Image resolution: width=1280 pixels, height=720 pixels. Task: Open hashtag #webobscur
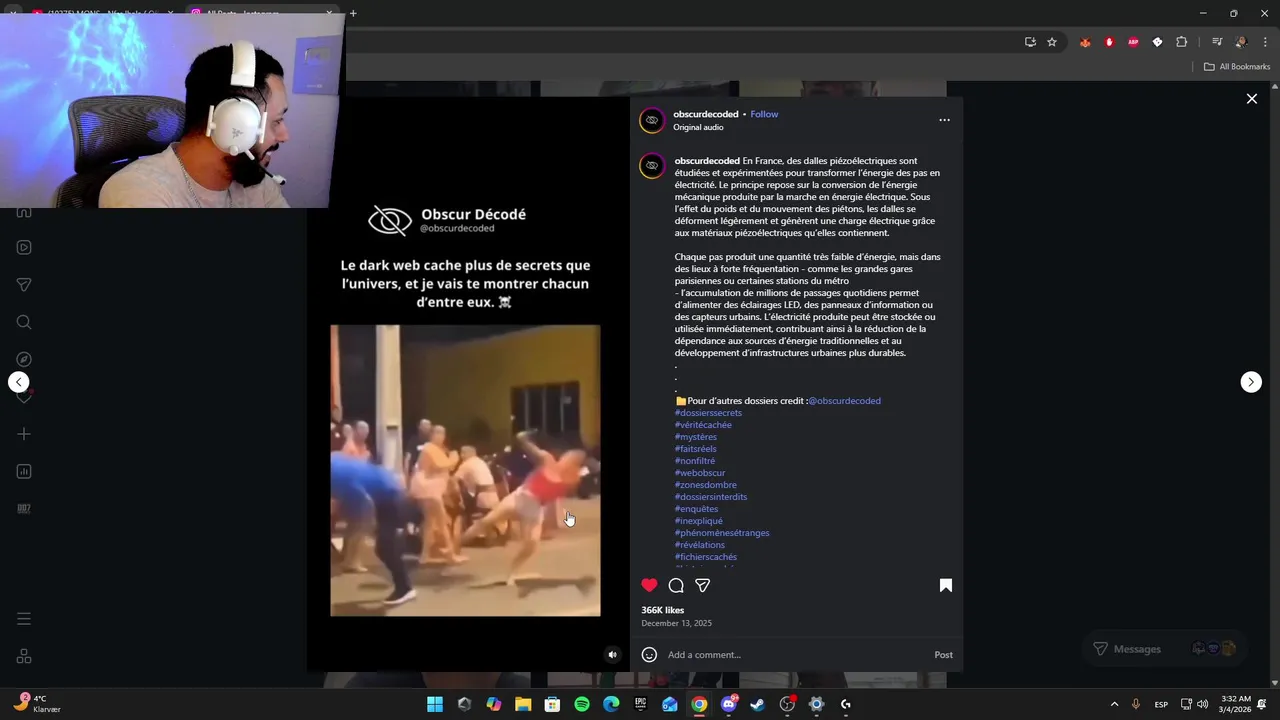[x=700, y=473]
